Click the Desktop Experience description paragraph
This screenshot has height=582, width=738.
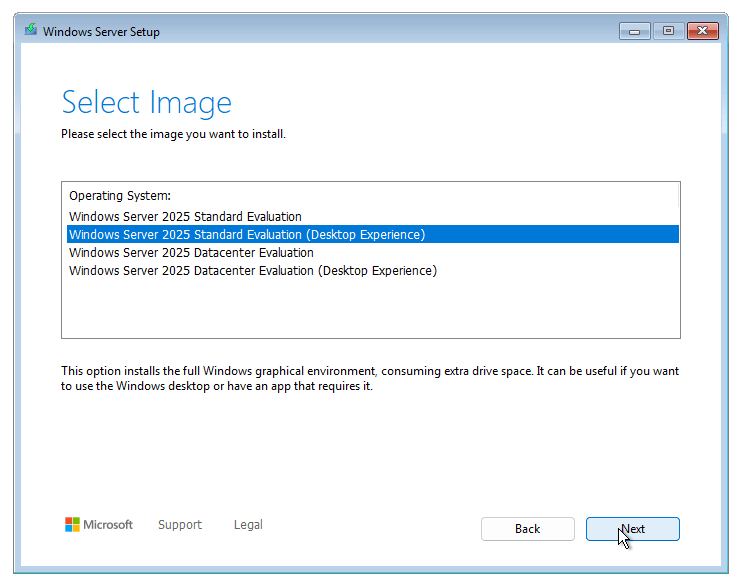[370, 378]
